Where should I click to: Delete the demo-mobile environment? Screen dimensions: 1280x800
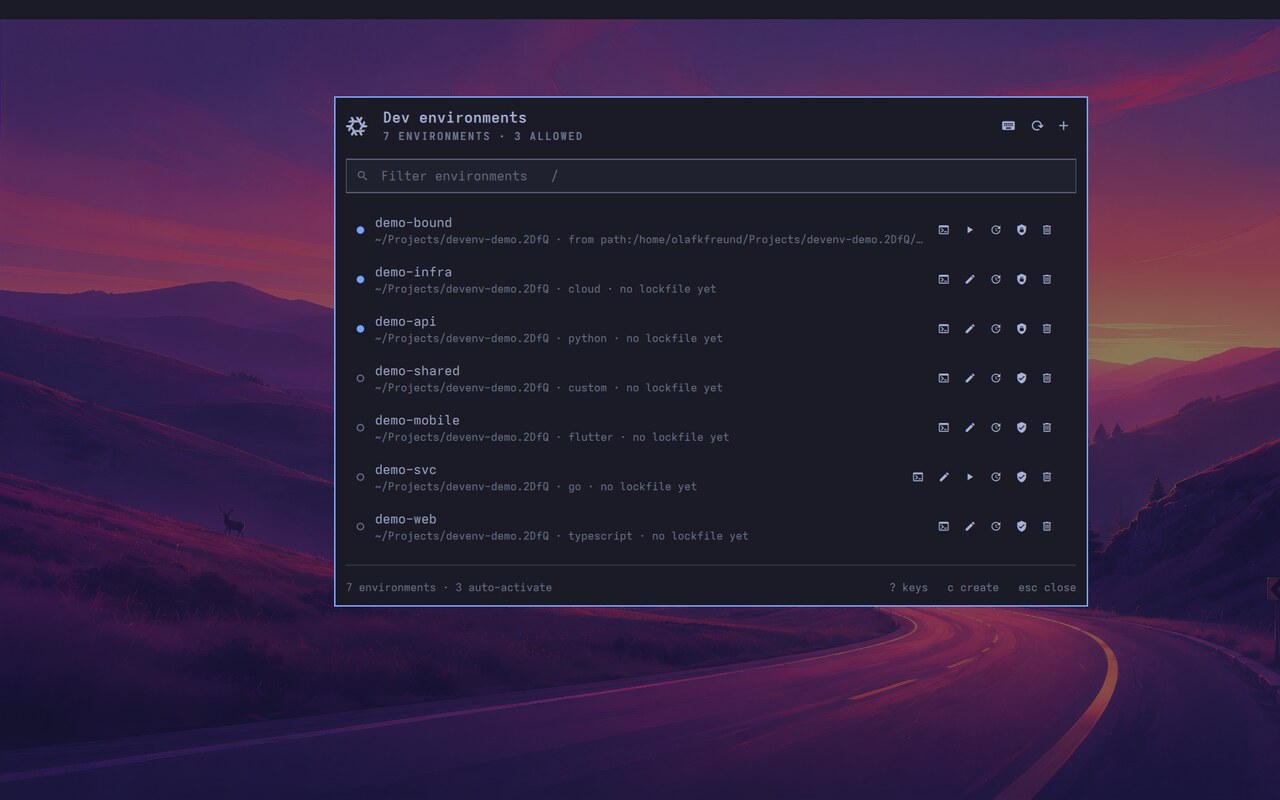(1047, 428)
